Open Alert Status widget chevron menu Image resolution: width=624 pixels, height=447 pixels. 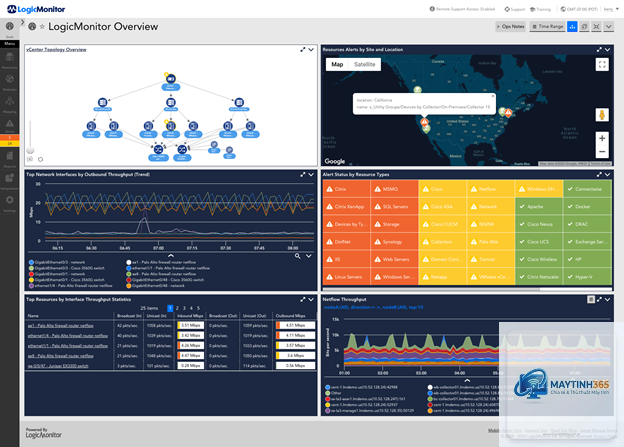(x=608, y=175)
